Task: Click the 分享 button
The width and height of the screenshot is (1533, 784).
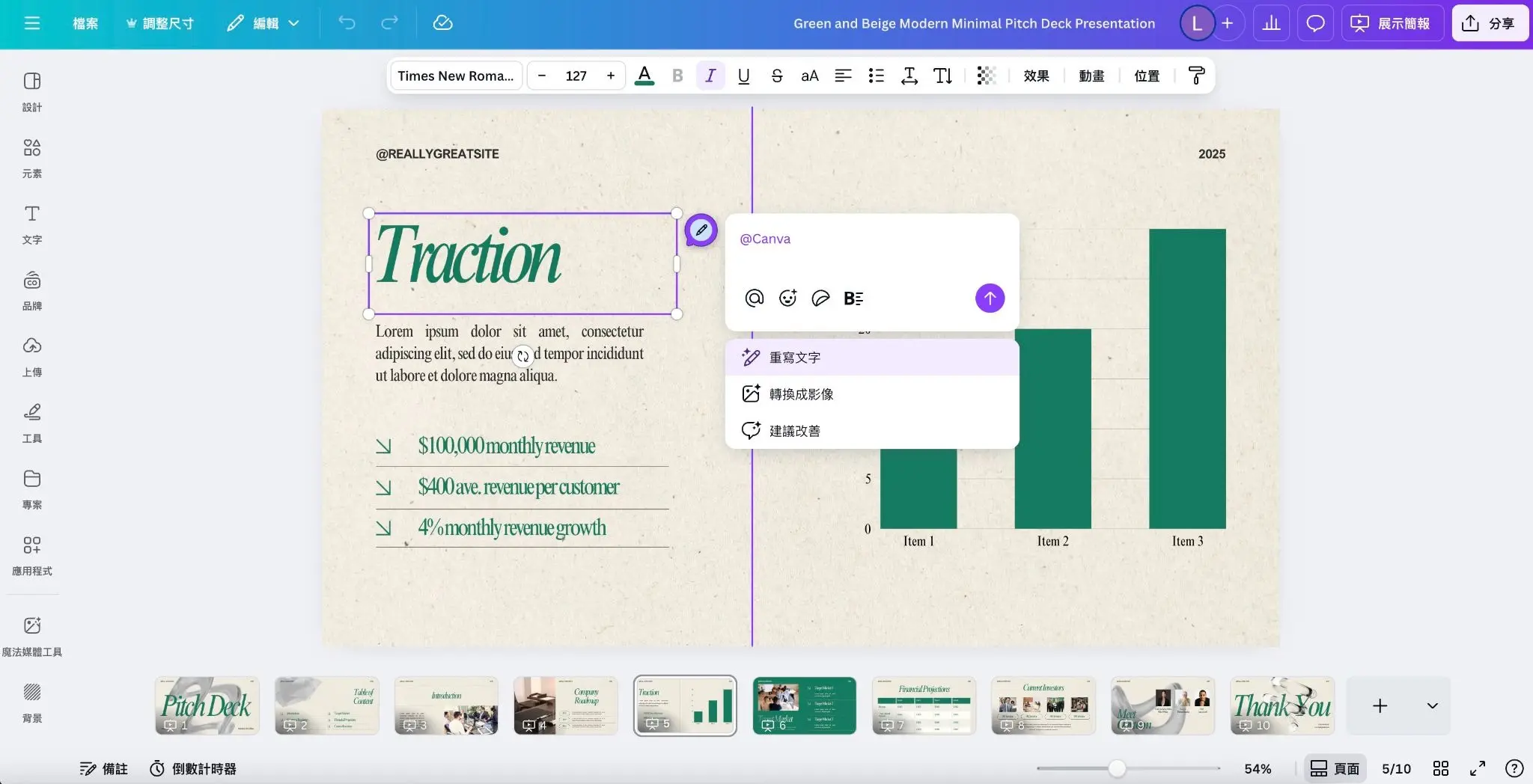Action: pyautogui.click(x=1490, y=22)
